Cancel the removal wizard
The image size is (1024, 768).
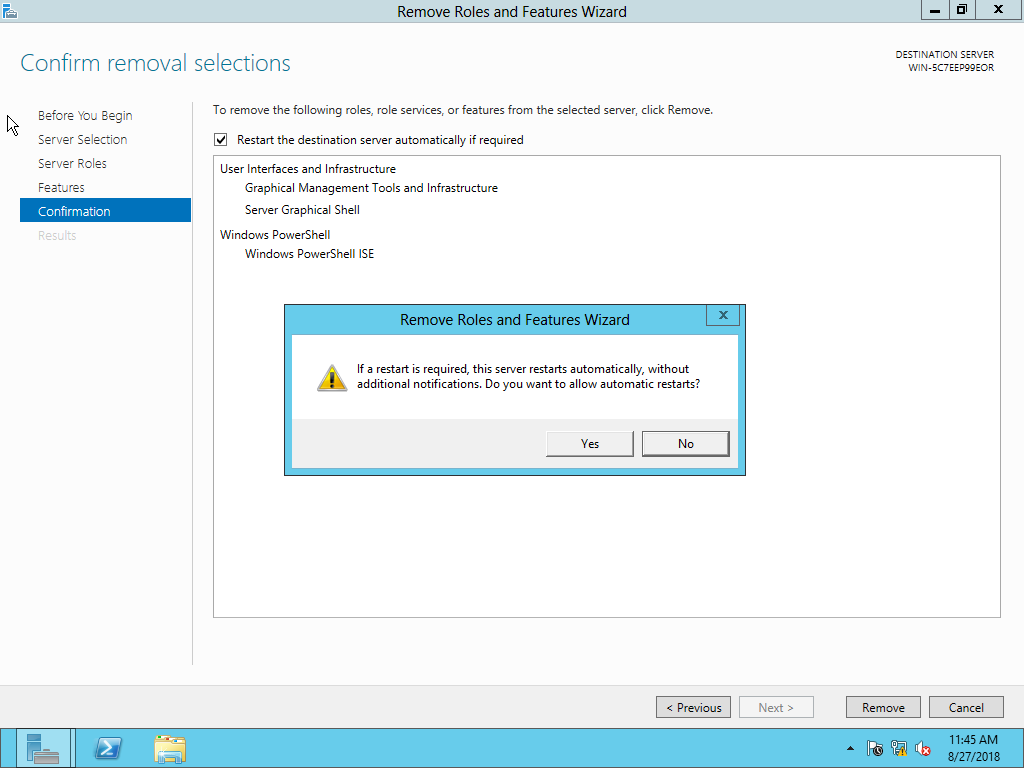[966, 707]
